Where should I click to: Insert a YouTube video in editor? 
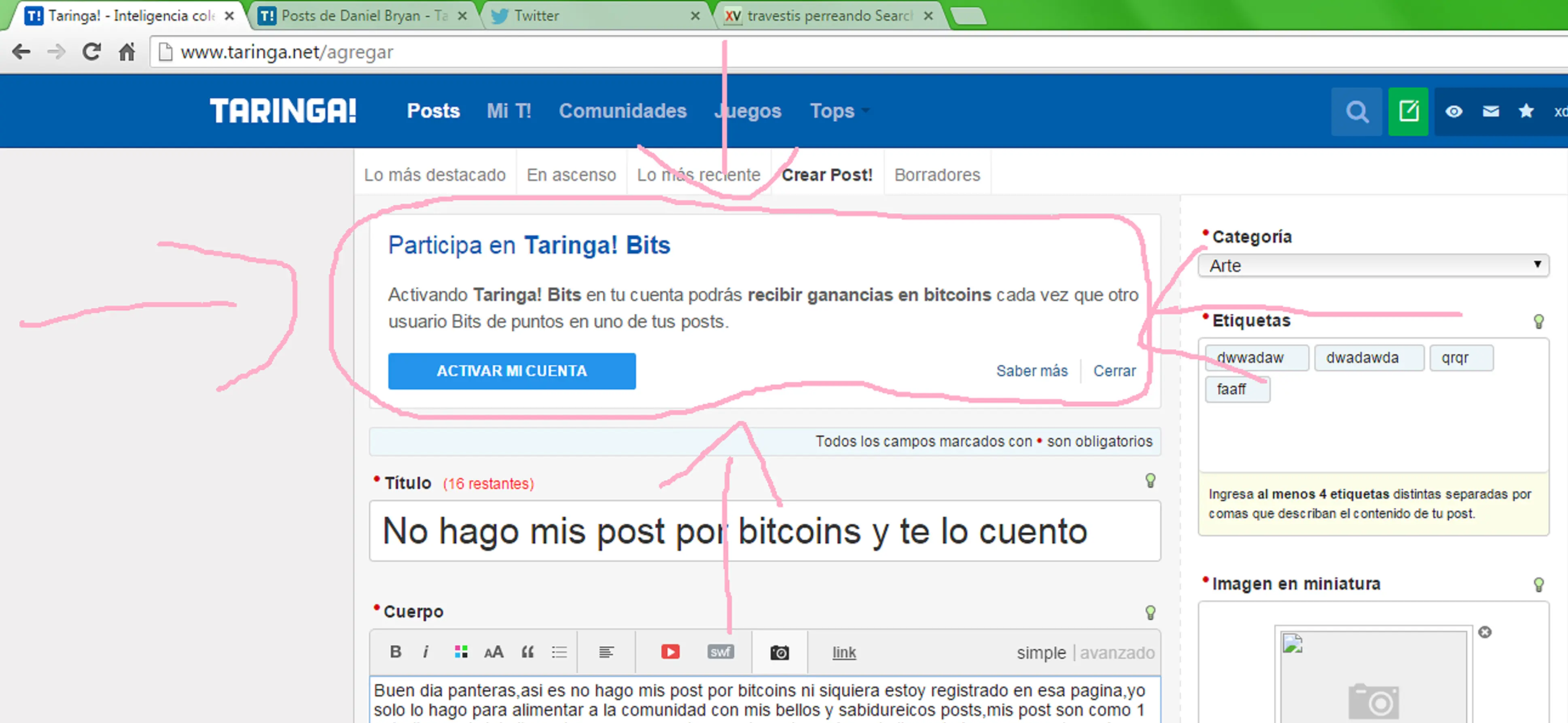(x=670, y=652)
